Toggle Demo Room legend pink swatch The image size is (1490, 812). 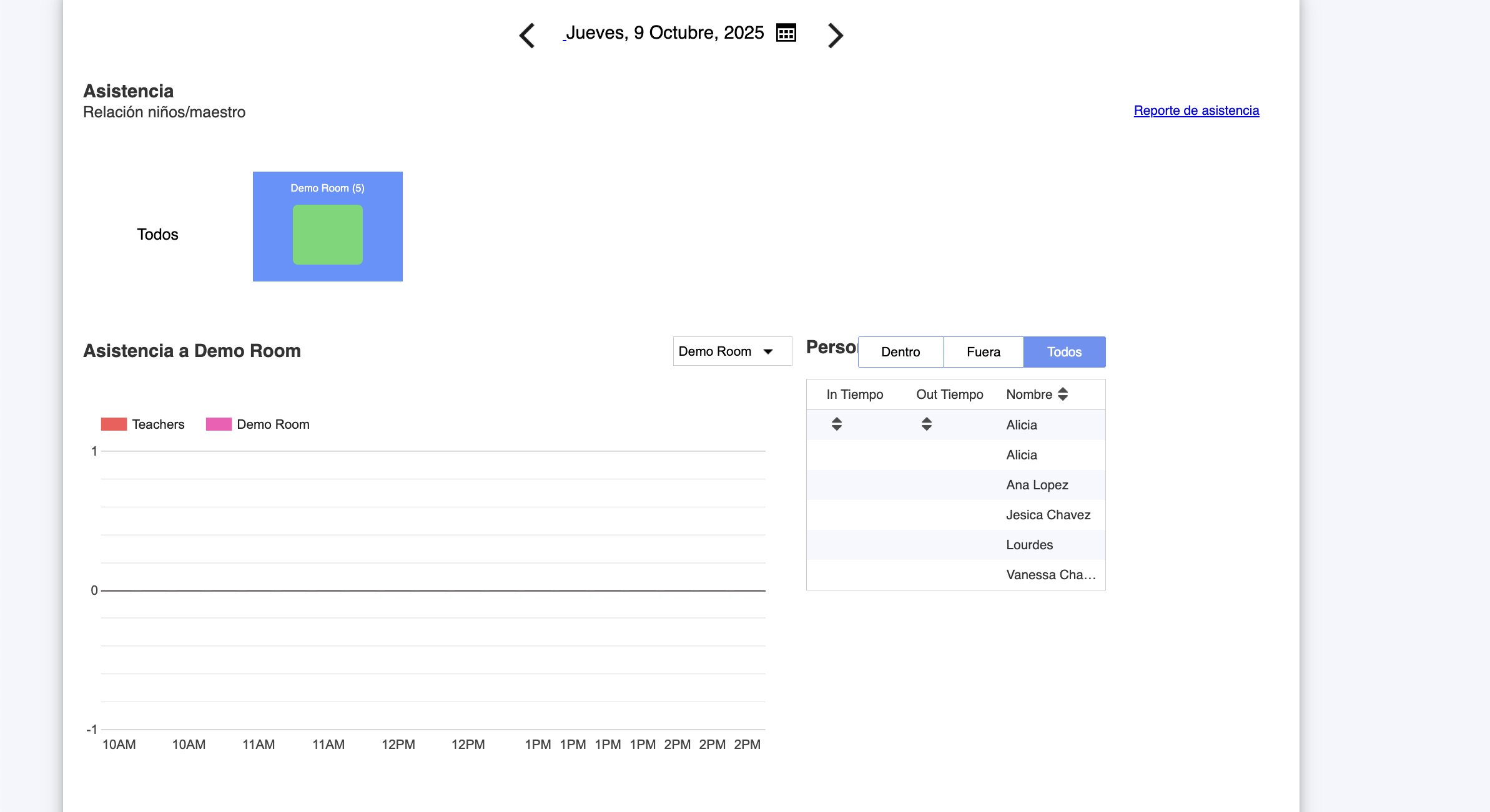click(219, 424)
